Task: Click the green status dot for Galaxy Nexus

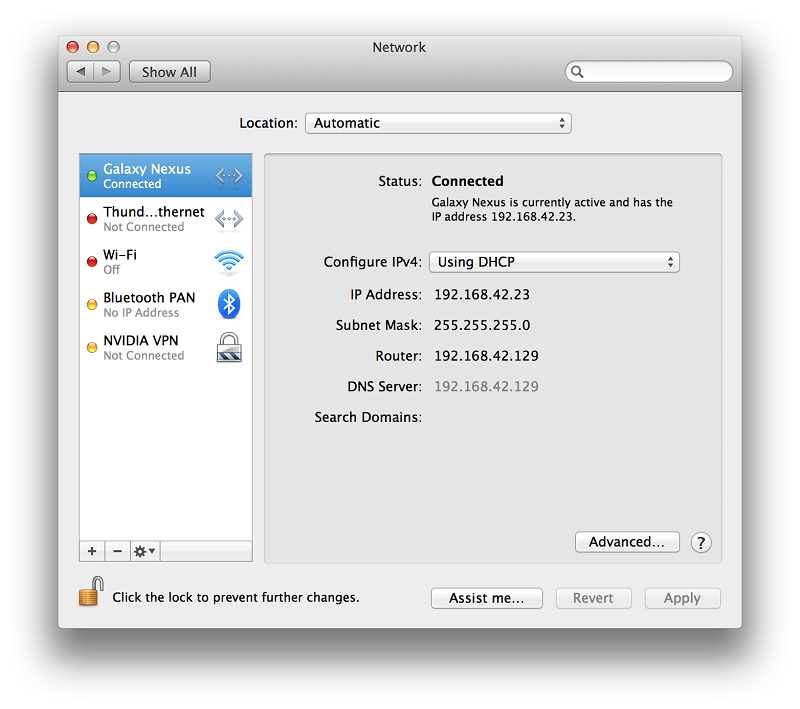Action: pyautogui.click(x=92, y=176)
